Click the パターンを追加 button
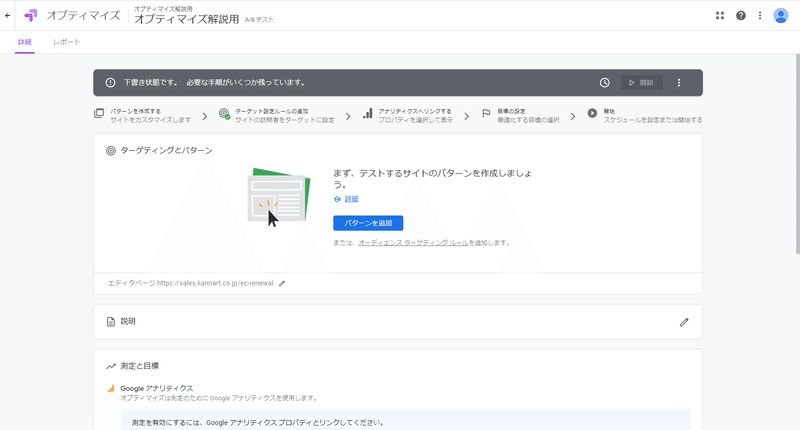 coord(368,223)
